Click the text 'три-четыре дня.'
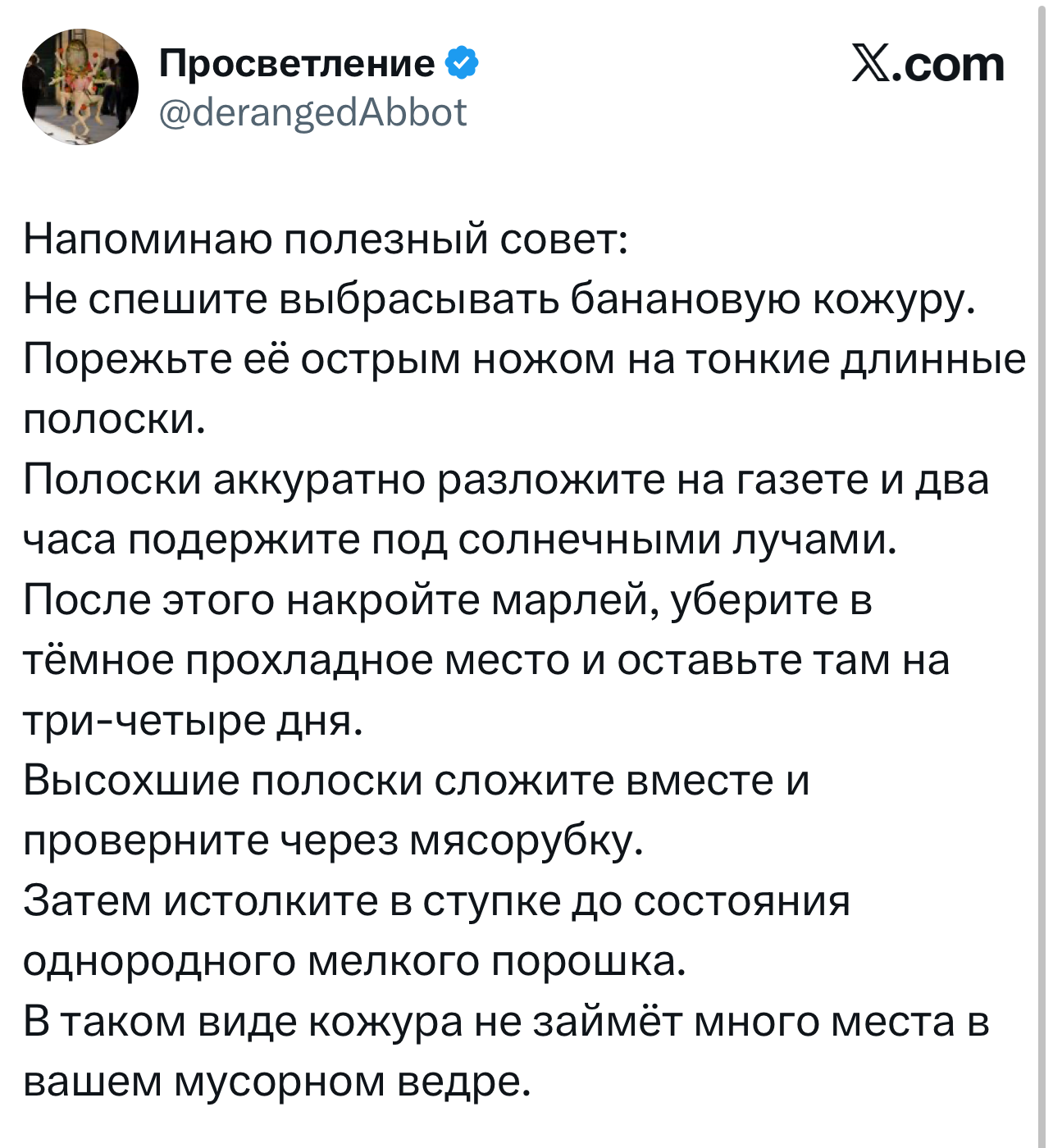 193,720
